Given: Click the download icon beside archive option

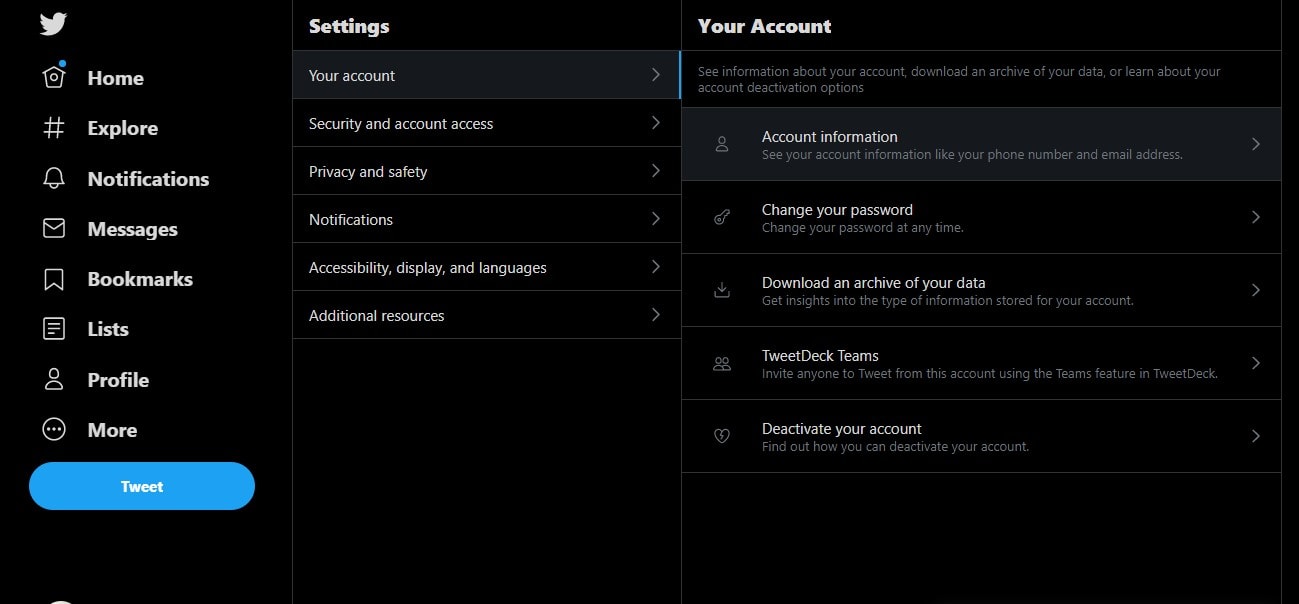Looking at the screenshot, I should click(x=722, y=290).
